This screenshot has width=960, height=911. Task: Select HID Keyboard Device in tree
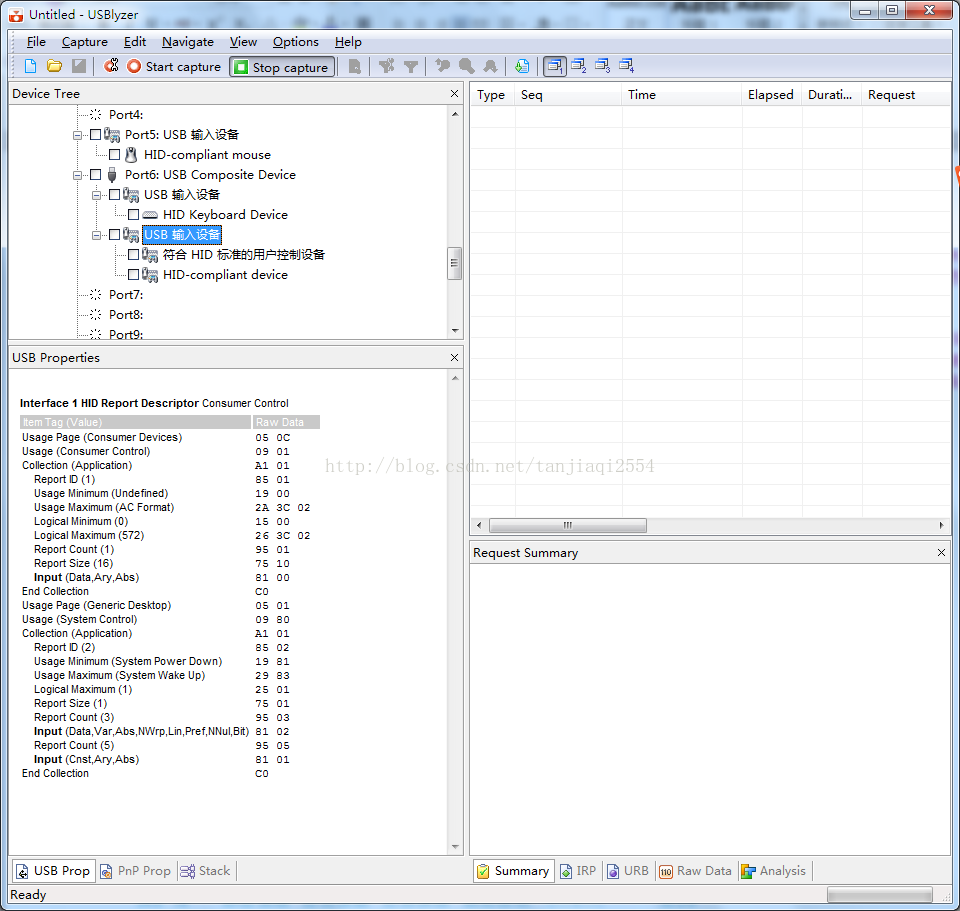pyautogui.click(x=225, y=215)
